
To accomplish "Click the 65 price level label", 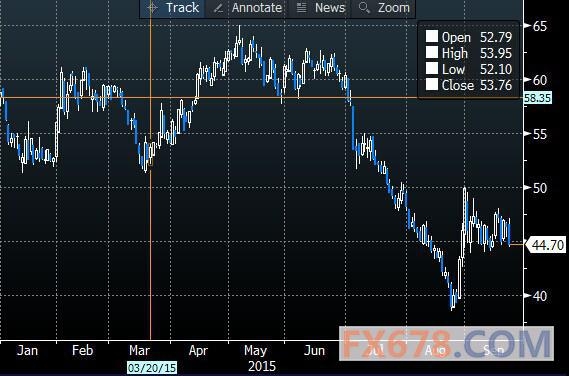I will [540, 26].
